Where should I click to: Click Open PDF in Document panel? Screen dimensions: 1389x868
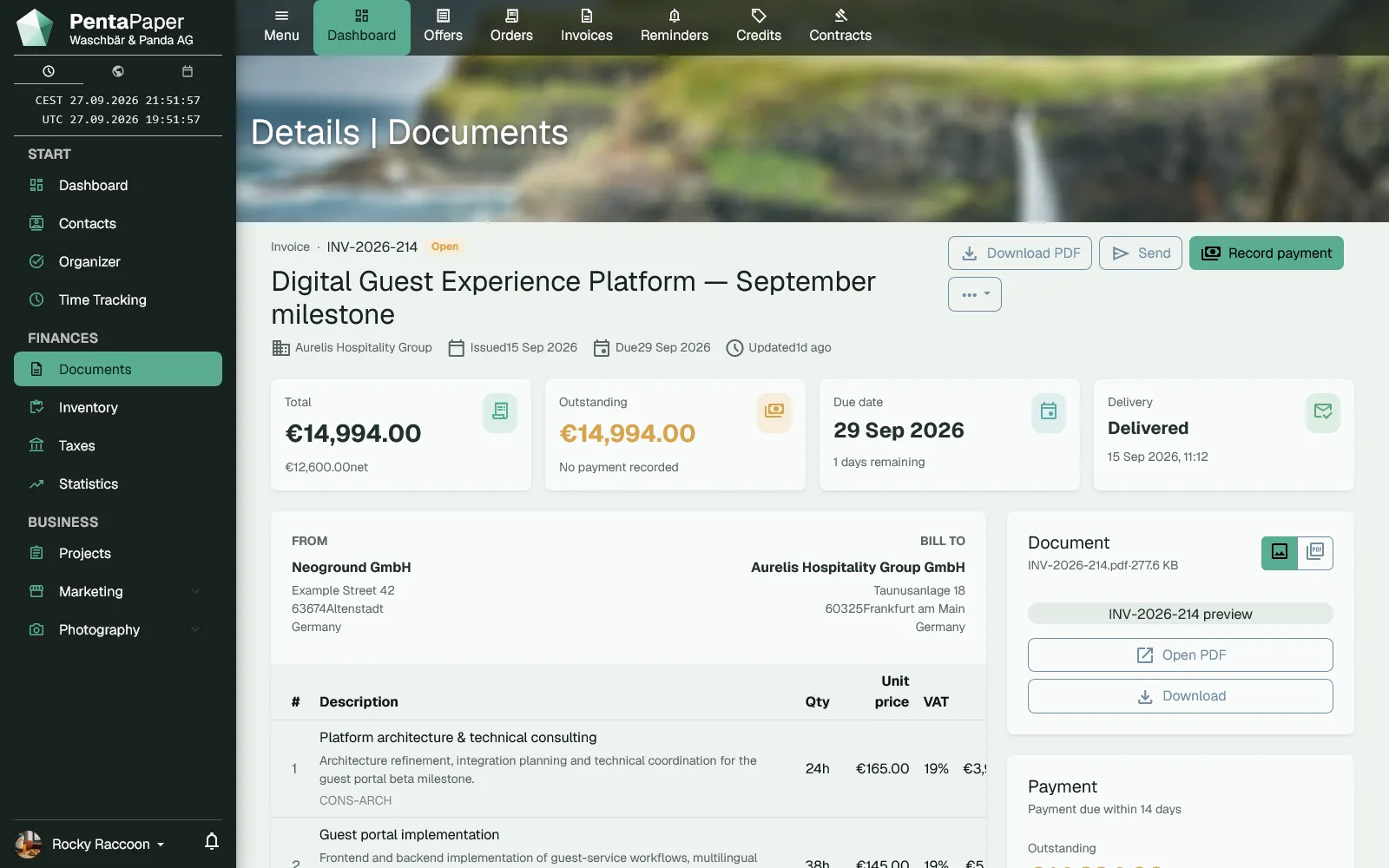[x=1181, y=654]
